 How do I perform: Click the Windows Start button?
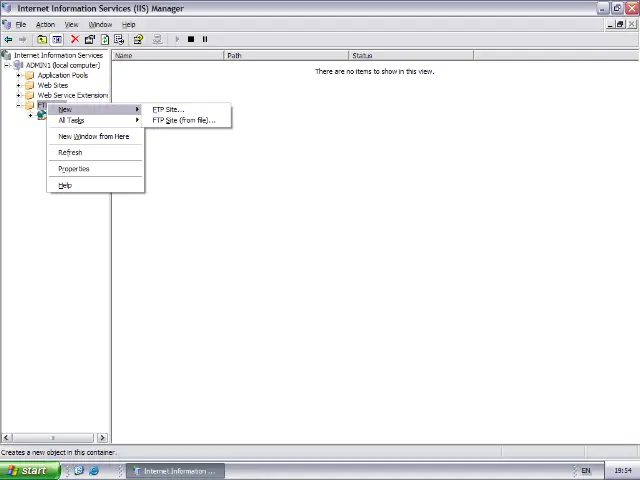(29, 471)
